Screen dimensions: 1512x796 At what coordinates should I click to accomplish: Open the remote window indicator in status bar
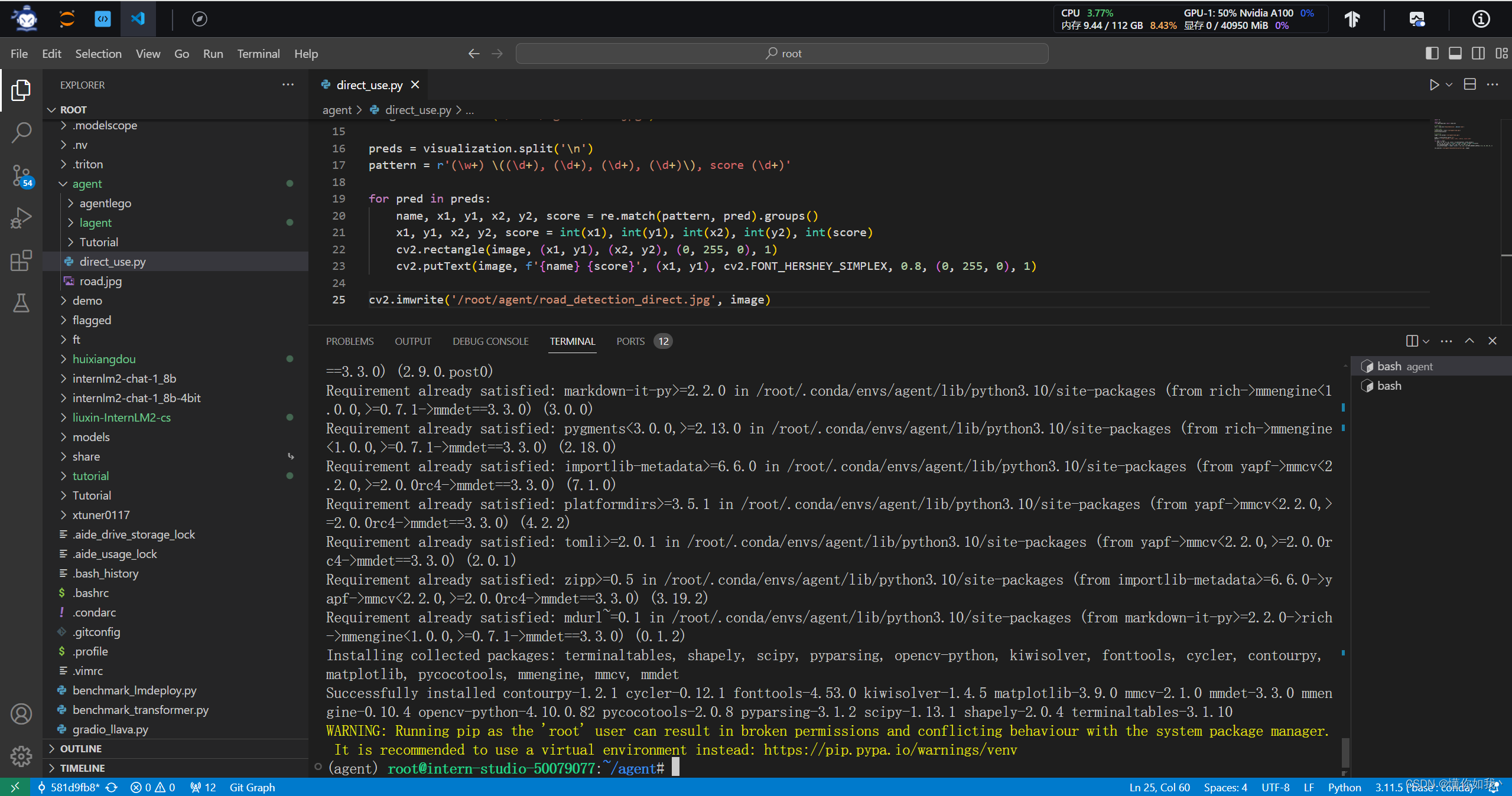15,787
